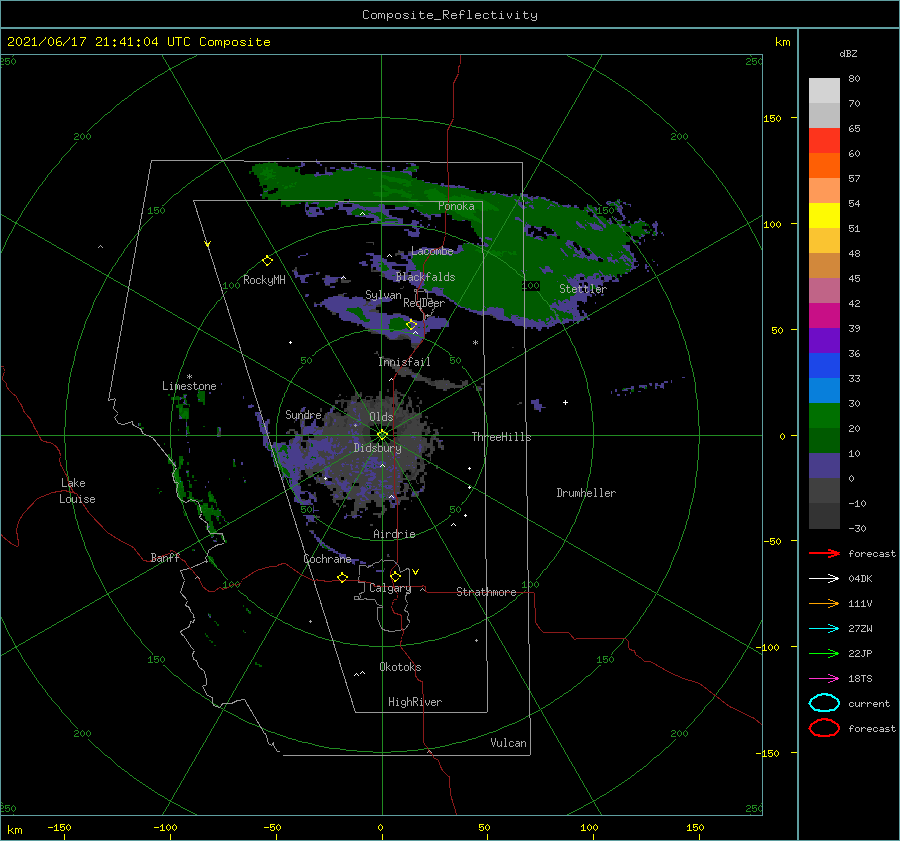Click the Blackfalds city label
This screenshot has width=900, height=841.
point(425,277)
